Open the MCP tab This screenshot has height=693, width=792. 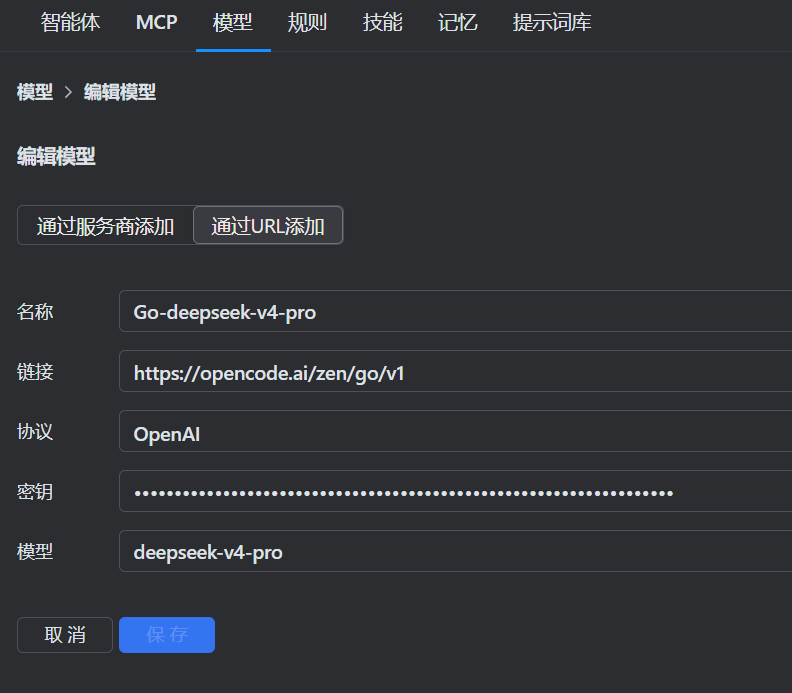pos(157,22)
